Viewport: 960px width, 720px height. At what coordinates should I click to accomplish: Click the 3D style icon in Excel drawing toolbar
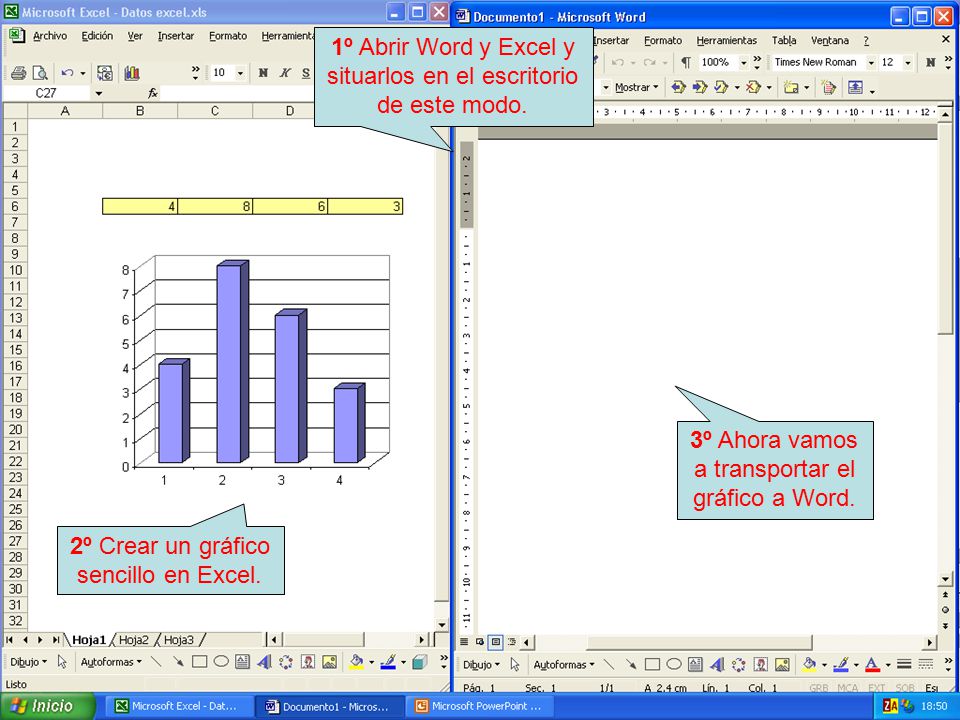pos(419,662)
